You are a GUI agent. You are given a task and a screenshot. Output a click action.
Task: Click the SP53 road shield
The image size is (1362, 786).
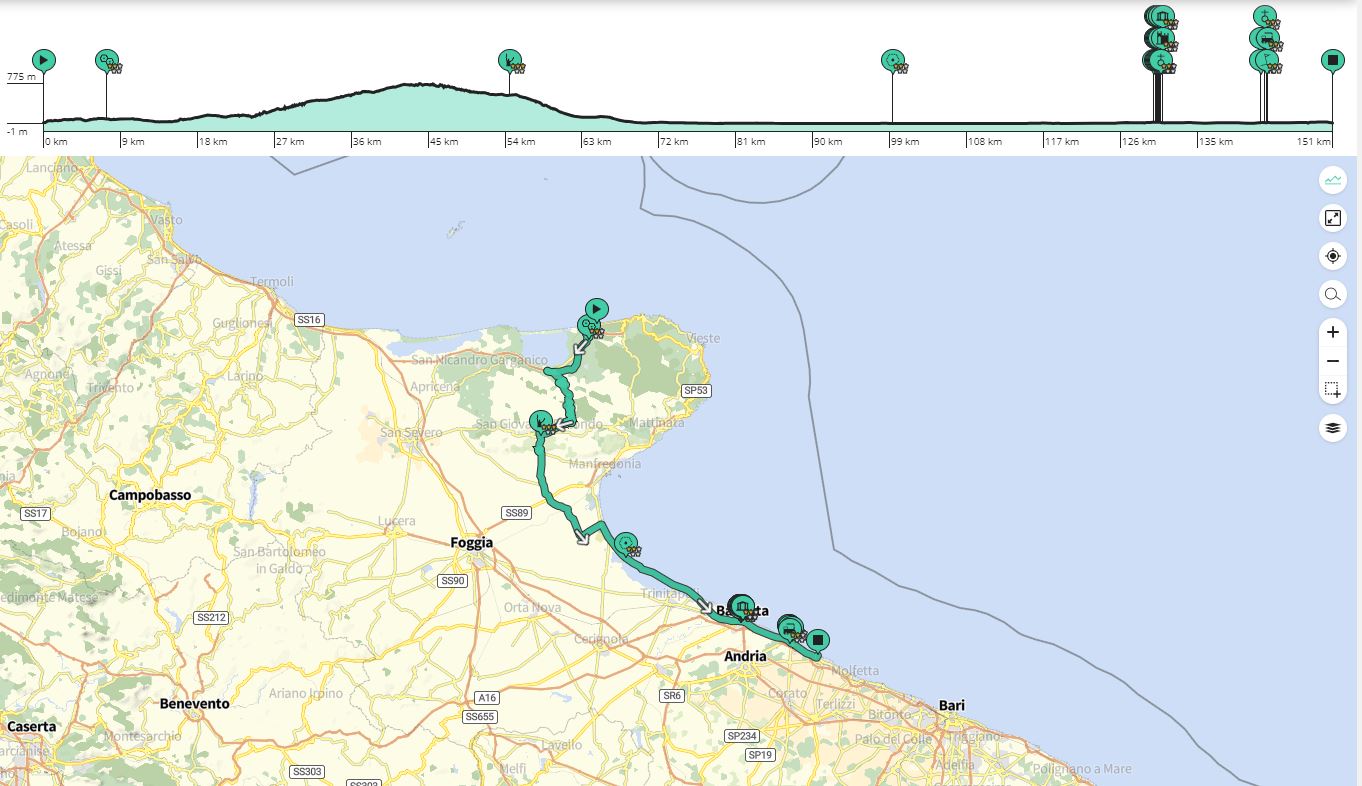pos(695,390)
